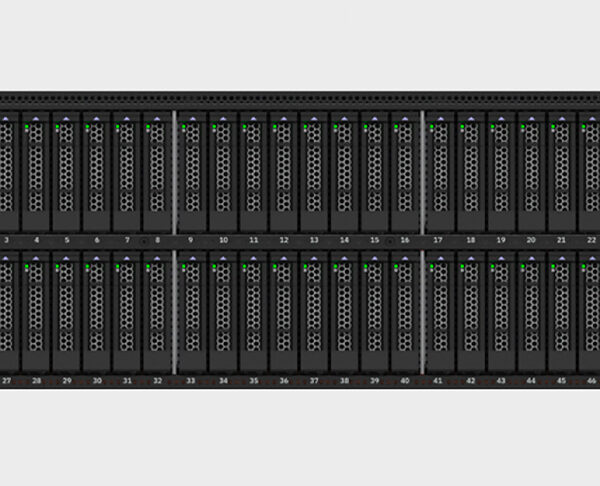This screenshot has width=600, height=486.
Task: Click round indicator between labels 15 and 16
Action: [390, 241]
